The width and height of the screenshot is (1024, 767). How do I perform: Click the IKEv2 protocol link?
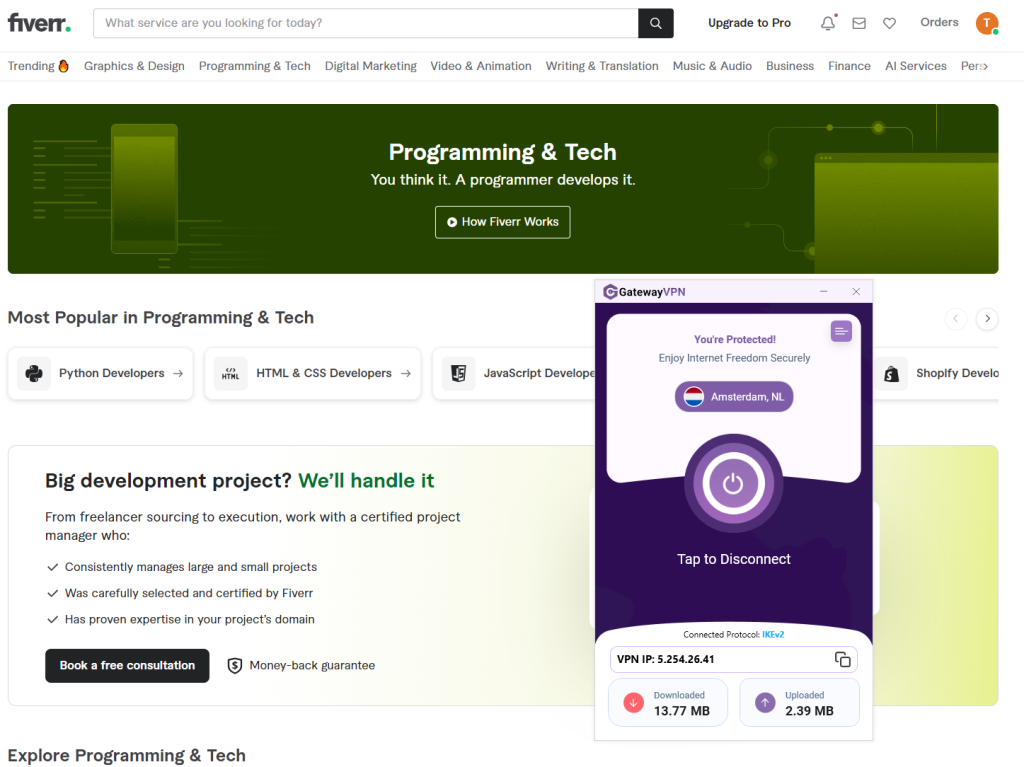tap(773, 634)
